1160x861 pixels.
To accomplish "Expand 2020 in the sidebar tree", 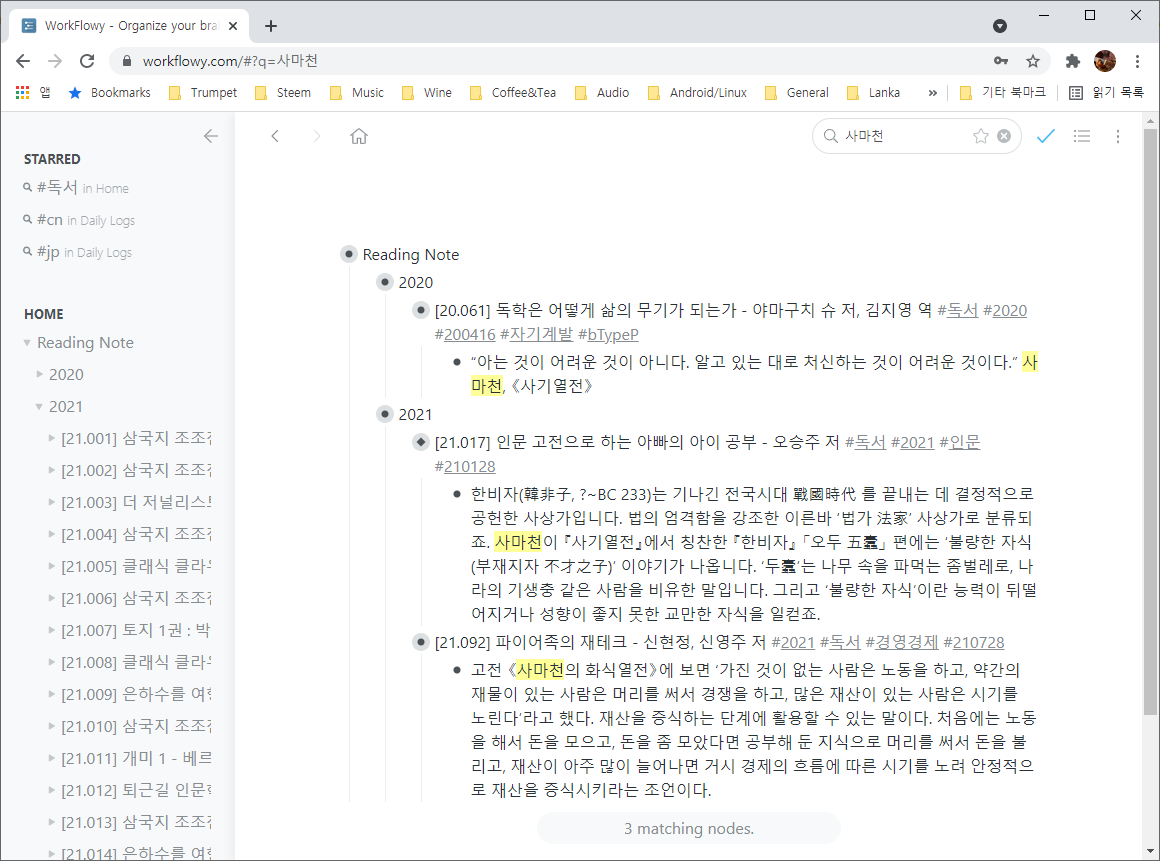I will coord(39,374).
